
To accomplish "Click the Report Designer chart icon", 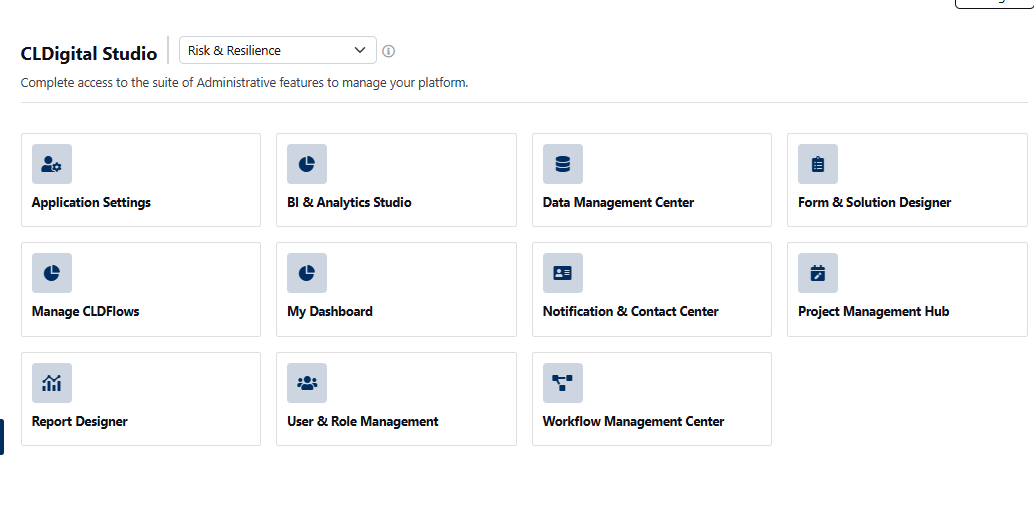I will coord(52,383).
